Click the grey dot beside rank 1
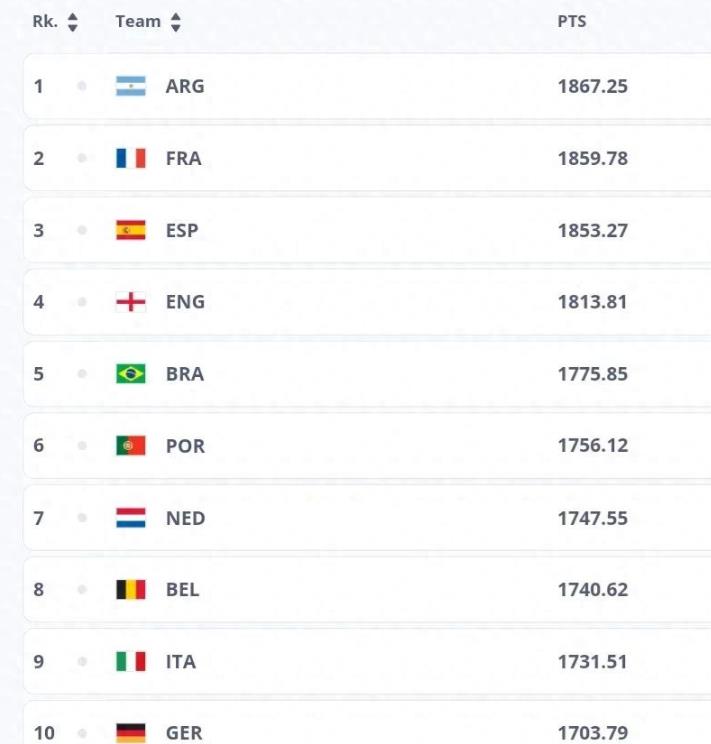Screen dimensions: 711x744 coord(82,86)
